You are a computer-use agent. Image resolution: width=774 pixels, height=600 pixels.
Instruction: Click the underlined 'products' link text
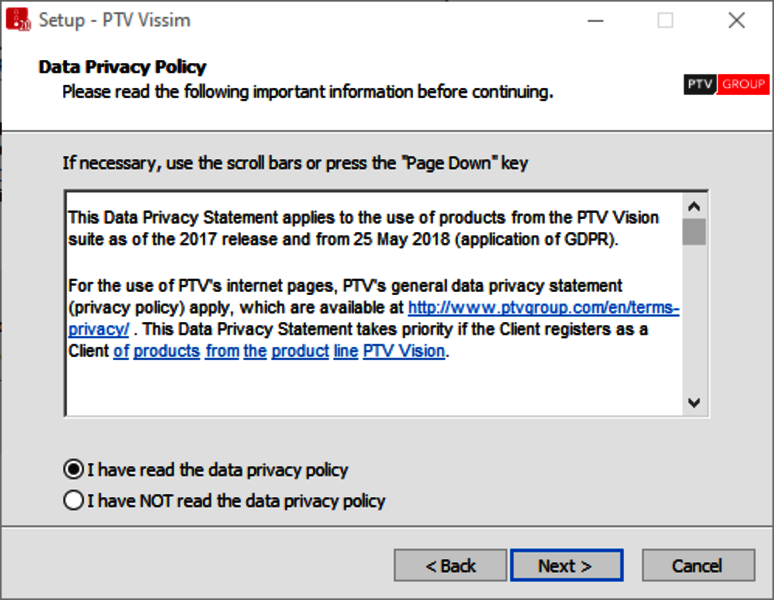coord(166,352)
